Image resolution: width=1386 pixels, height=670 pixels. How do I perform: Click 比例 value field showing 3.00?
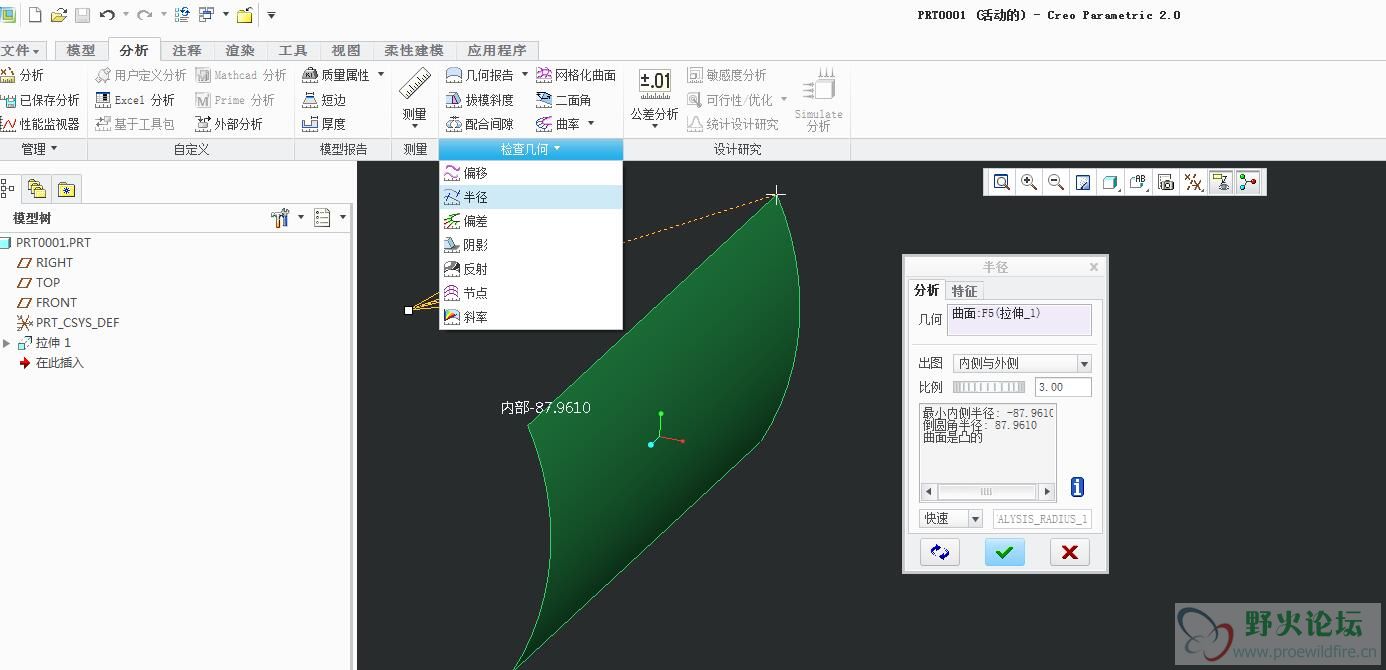click(x=1063, y=387)
